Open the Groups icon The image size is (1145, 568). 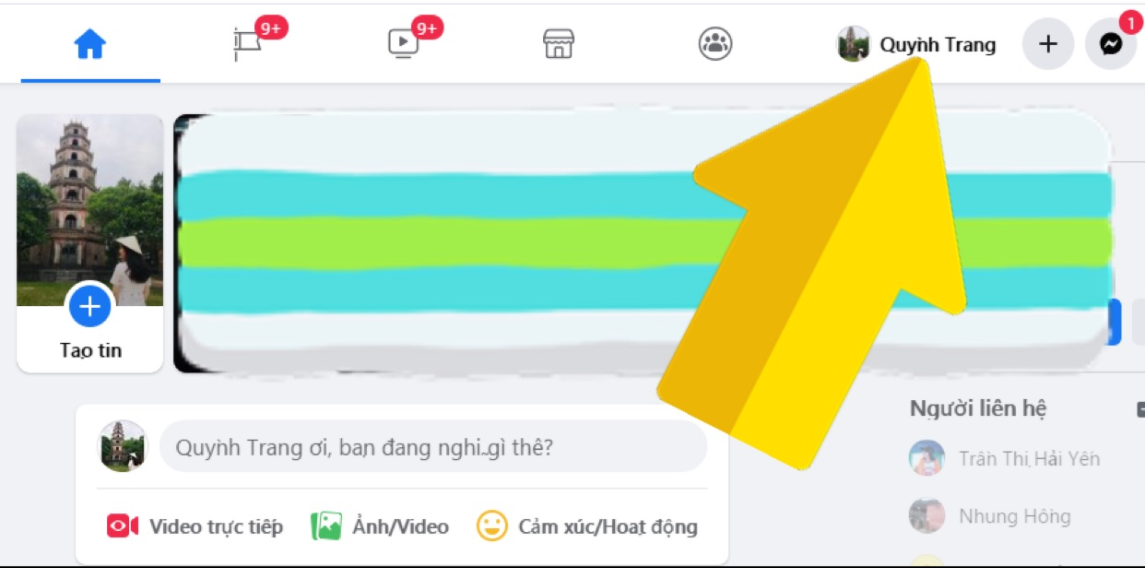tap(715, 45)
